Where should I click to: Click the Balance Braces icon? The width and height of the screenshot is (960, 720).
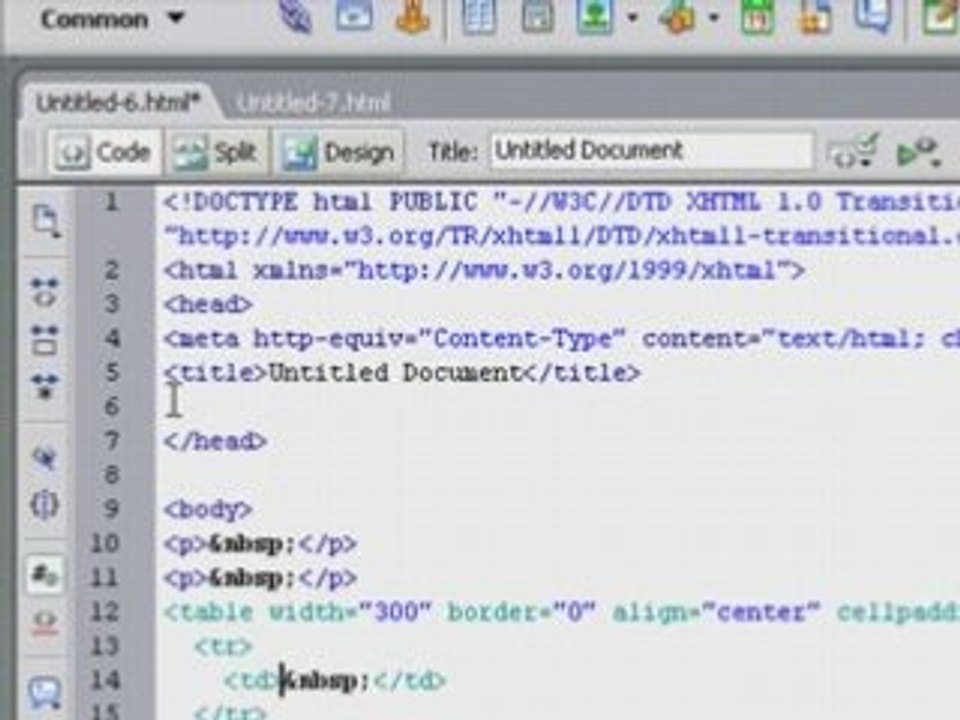[44, 504]
